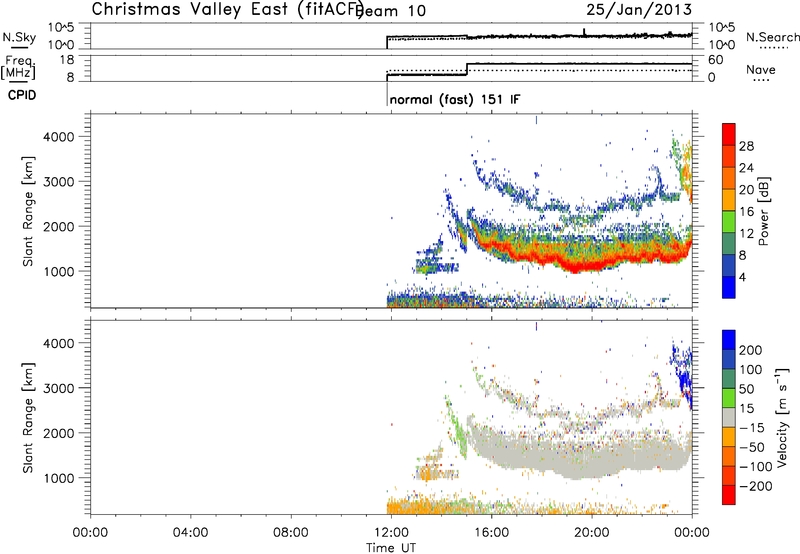Click the '-100' label on Velocity color bar
The image size is (800, 554).
(756, 467)
